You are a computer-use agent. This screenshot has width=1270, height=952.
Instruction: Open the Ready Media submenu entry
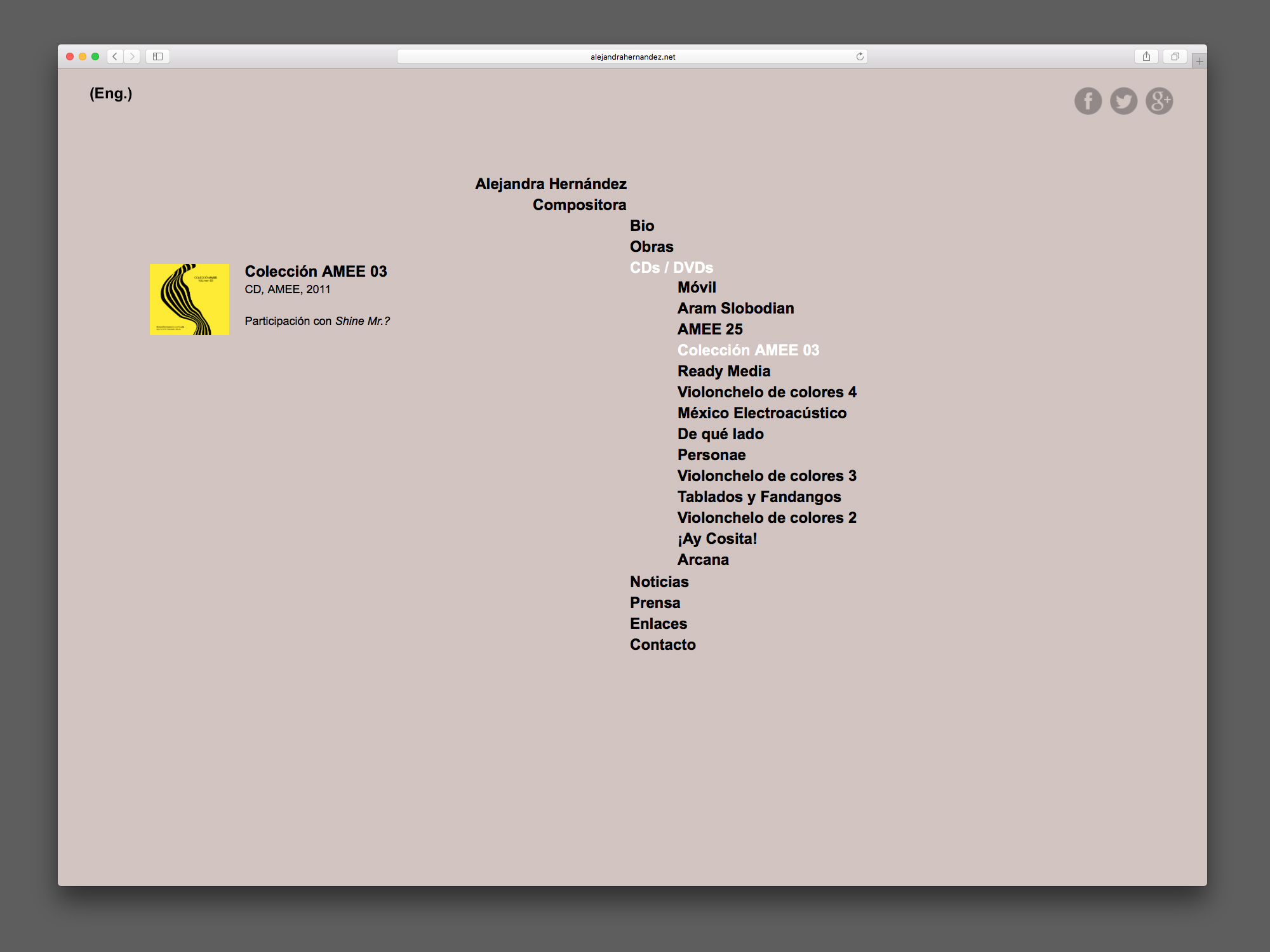click(x=724, y=371)
